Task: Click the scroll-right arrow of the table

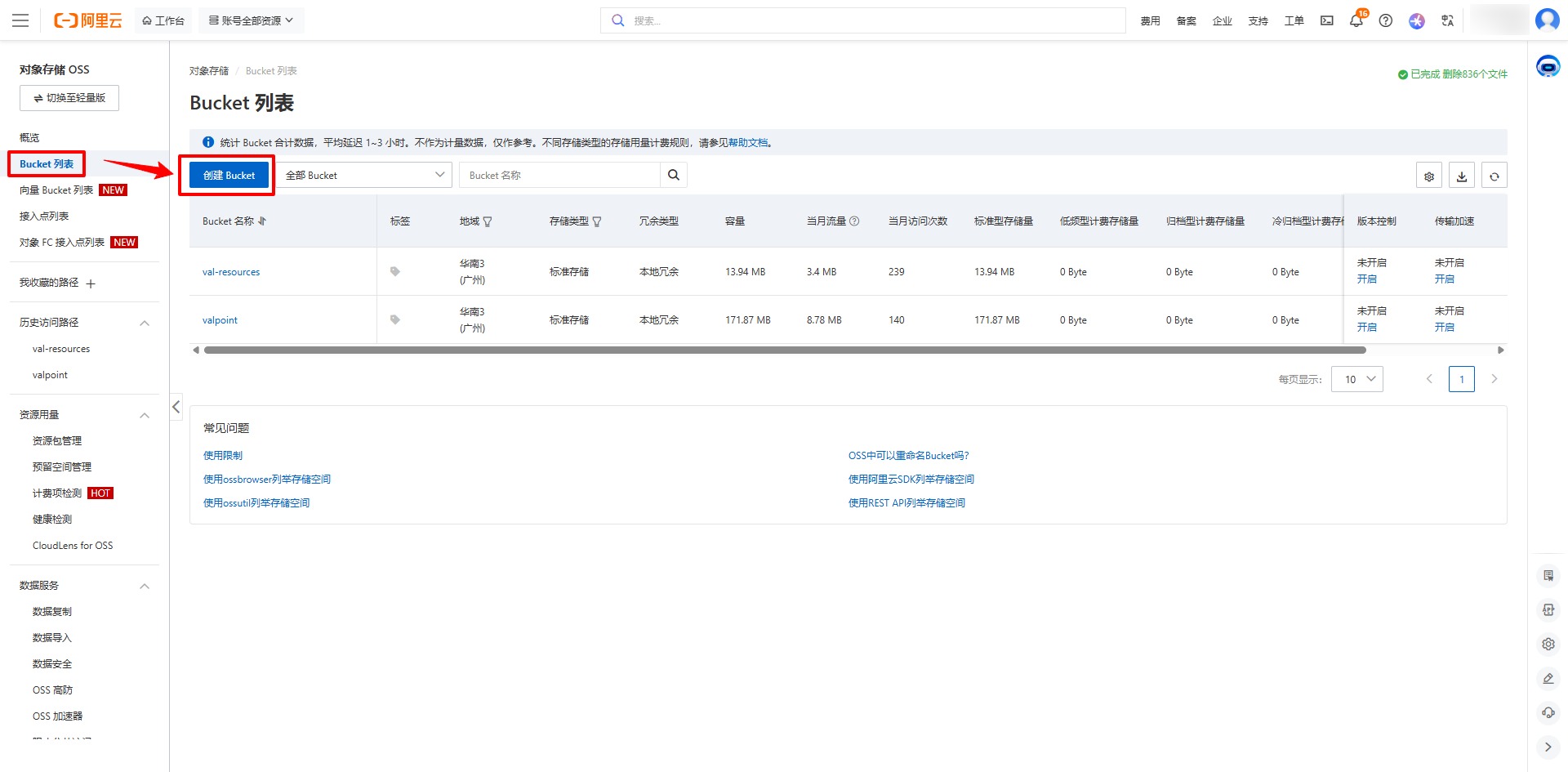Action: tap(1500, 350)
